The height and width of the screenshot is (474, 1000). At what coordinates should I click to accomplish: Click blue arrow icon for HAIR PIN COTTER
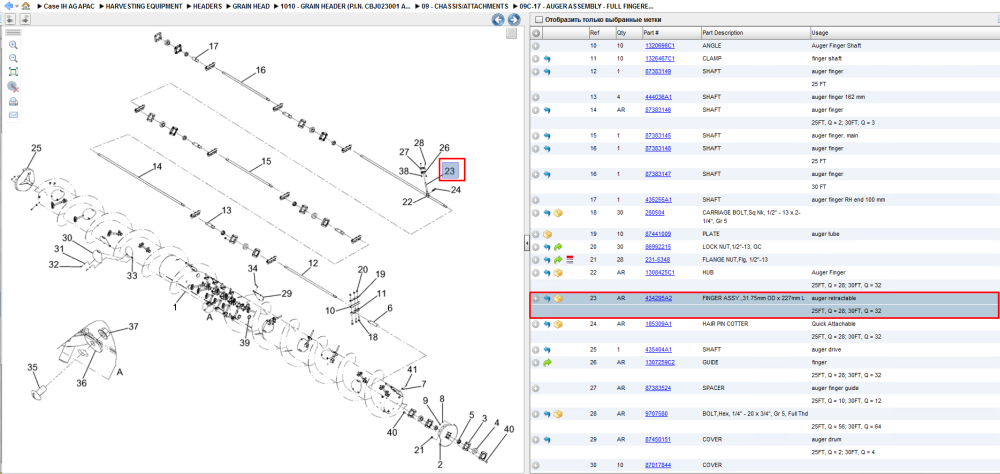point(547,324)
